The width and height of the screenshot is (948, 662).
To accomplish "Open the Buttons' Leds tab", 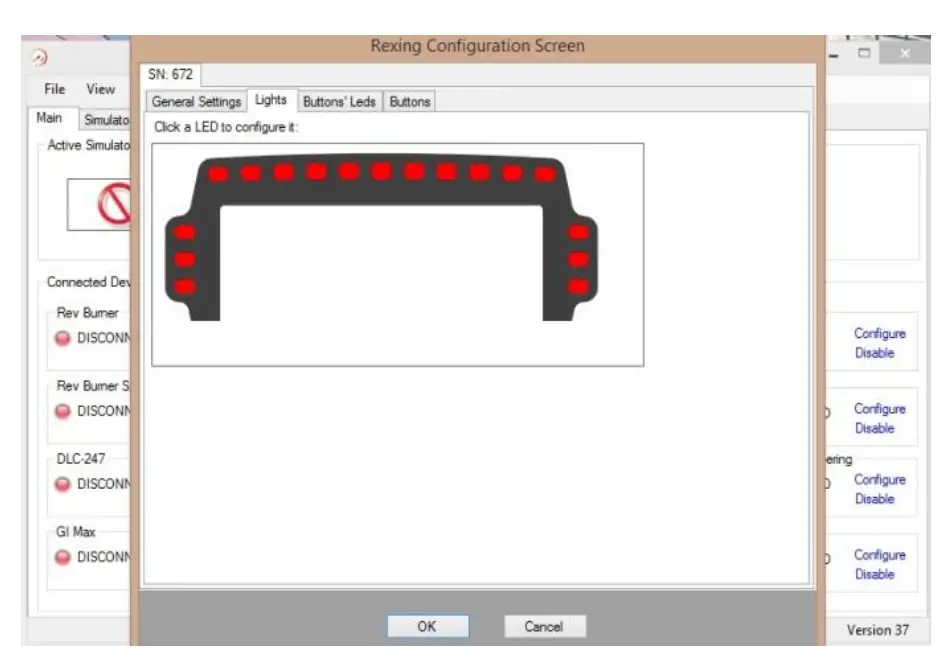I will 339,102.
